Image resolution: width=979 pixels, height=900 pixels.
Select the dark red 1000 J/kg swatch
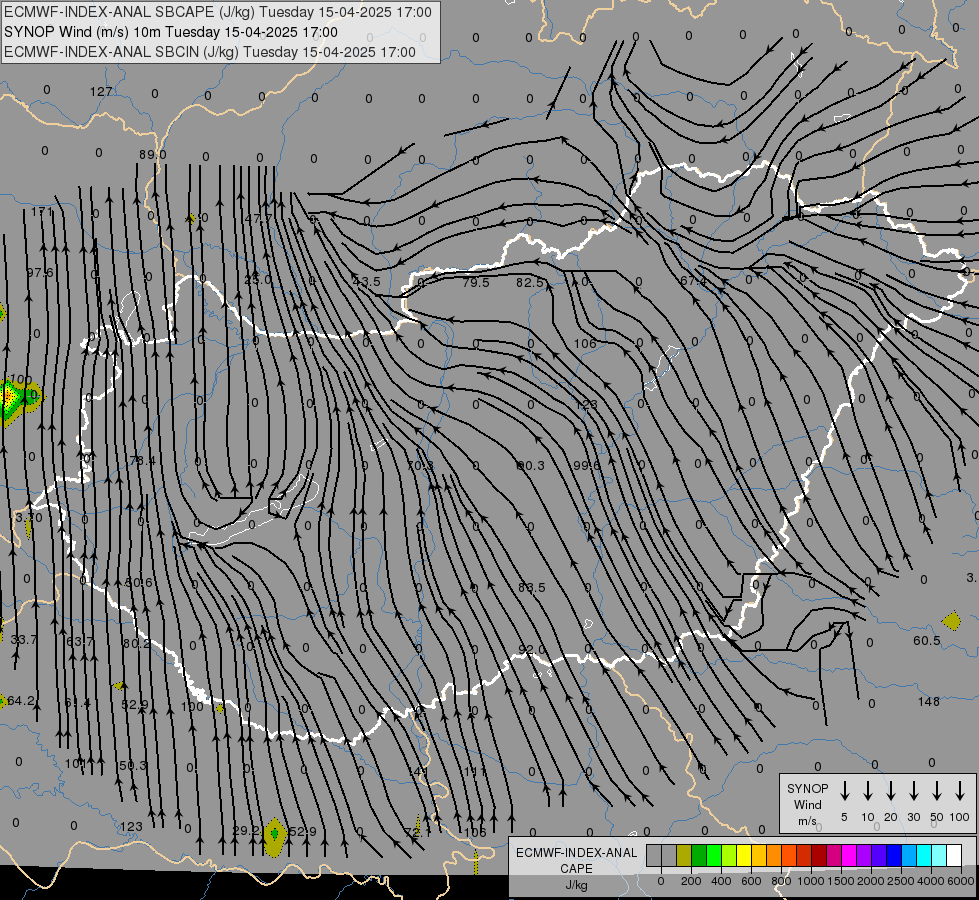pos(819,856)
